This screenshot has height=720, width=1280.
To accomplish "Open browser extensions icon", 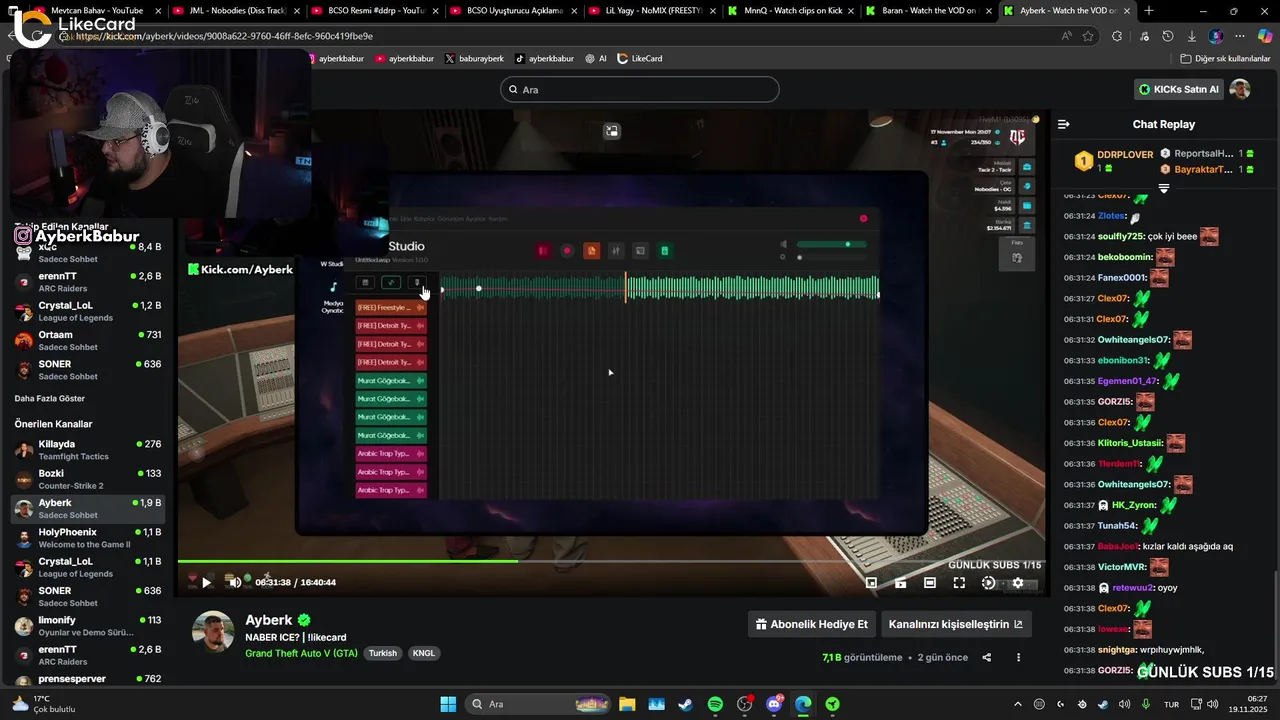I will [1117, 36].
